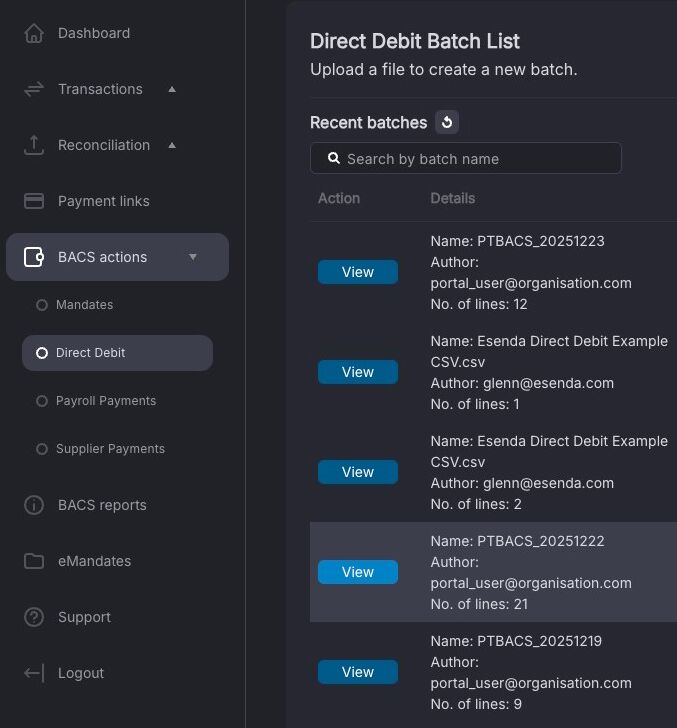Viewport: 677px width, 728px height.
Task: Click 'Upload a file to create a new batch.'
Action: 443,70
